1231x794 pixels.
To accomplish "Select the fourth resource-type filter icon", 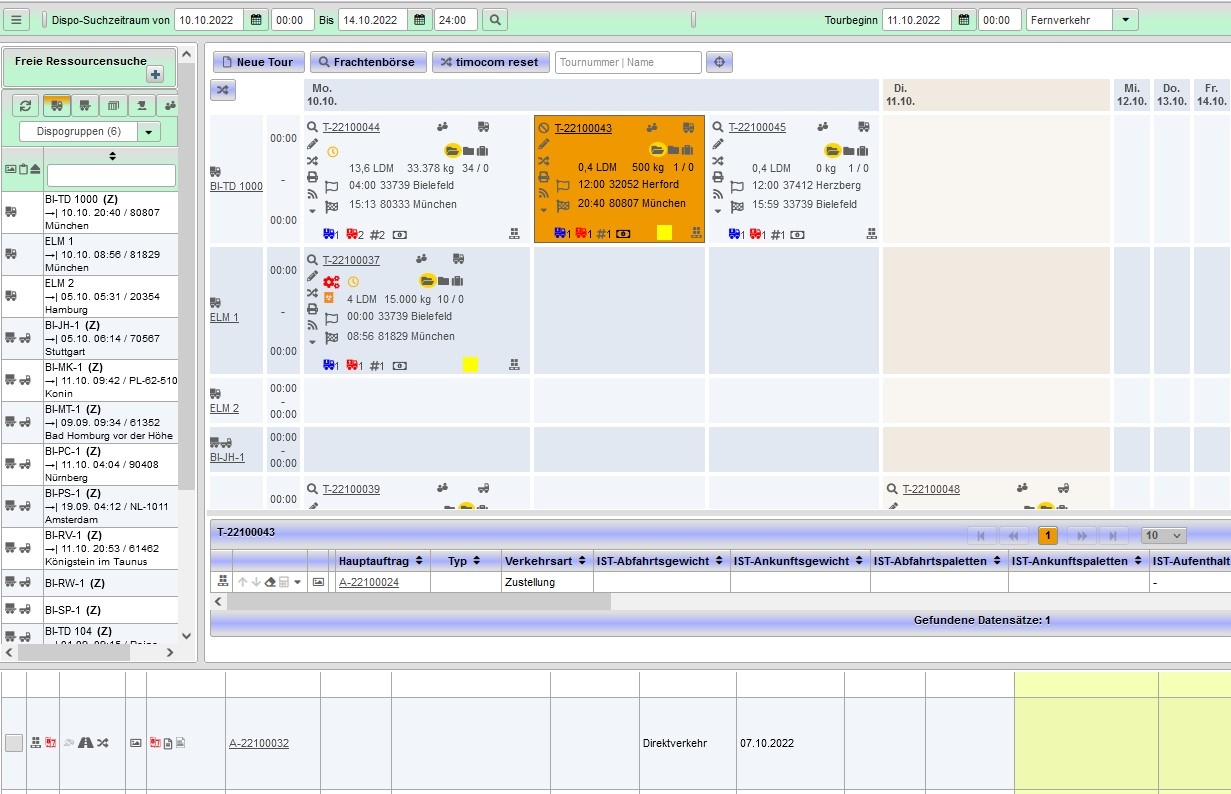I will 142,105.
